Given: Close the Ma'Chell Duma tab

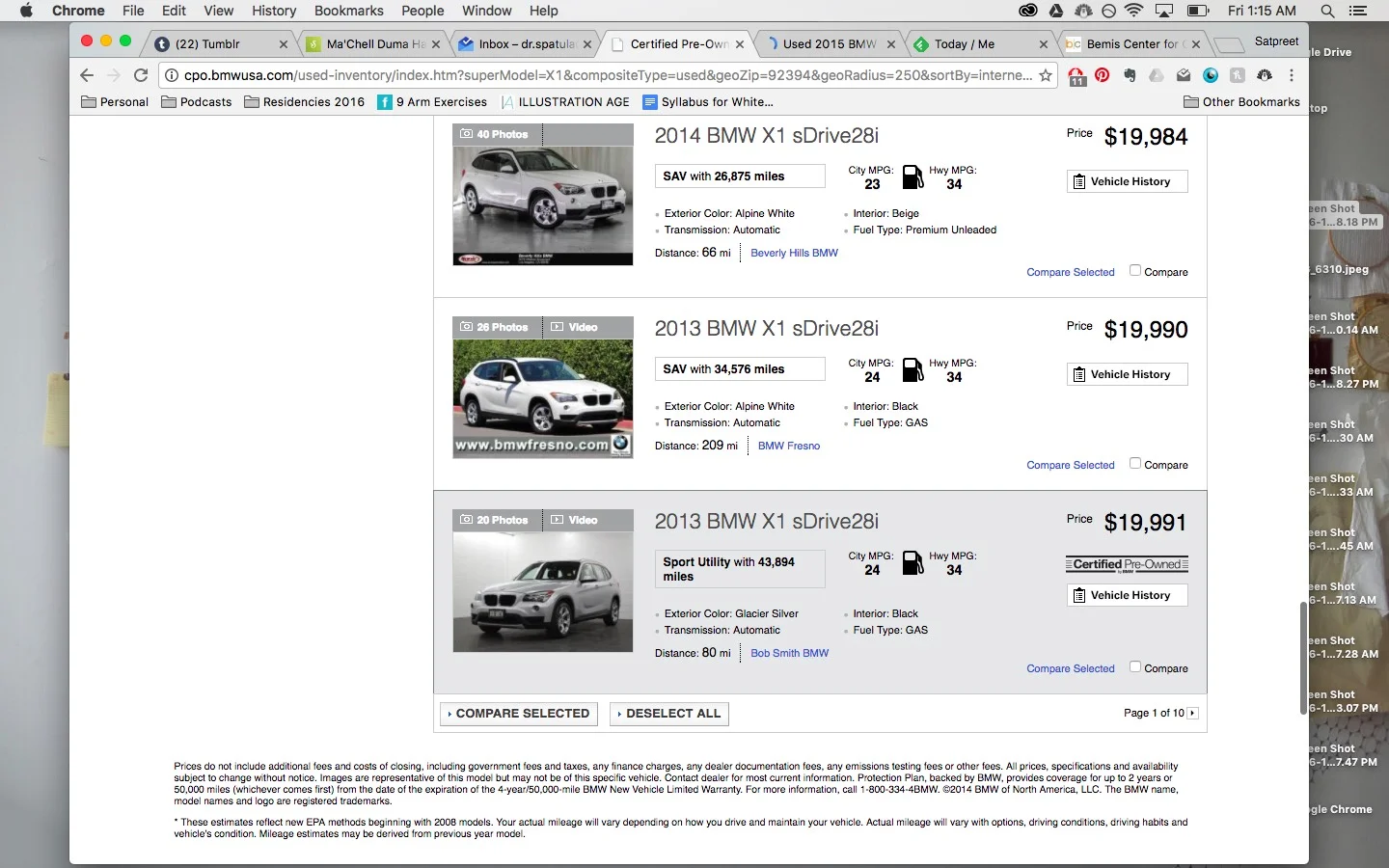Looking at the screenshot, I should coord(436,44).
